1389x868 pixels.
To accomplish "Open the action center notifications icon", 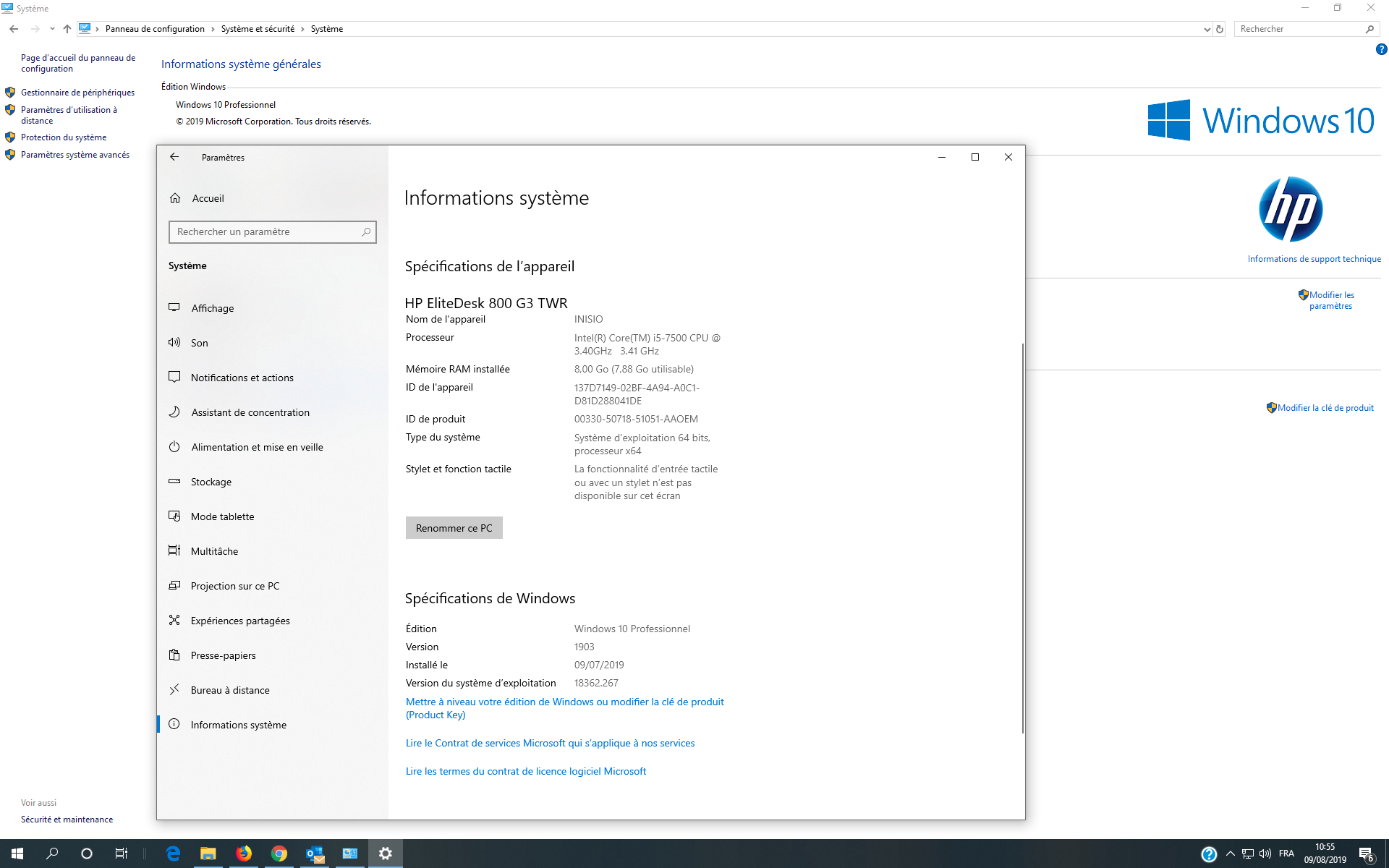I will pos(1367,854).
